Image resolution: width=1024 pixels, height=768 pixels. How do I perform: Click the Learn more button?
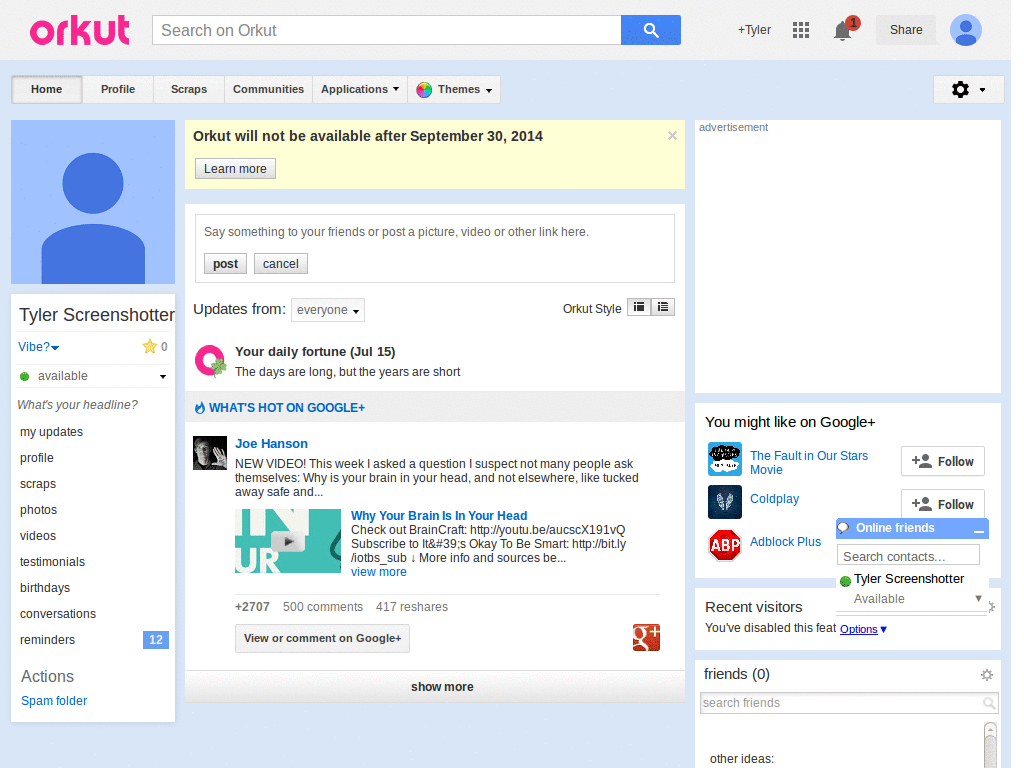[235, 168]
